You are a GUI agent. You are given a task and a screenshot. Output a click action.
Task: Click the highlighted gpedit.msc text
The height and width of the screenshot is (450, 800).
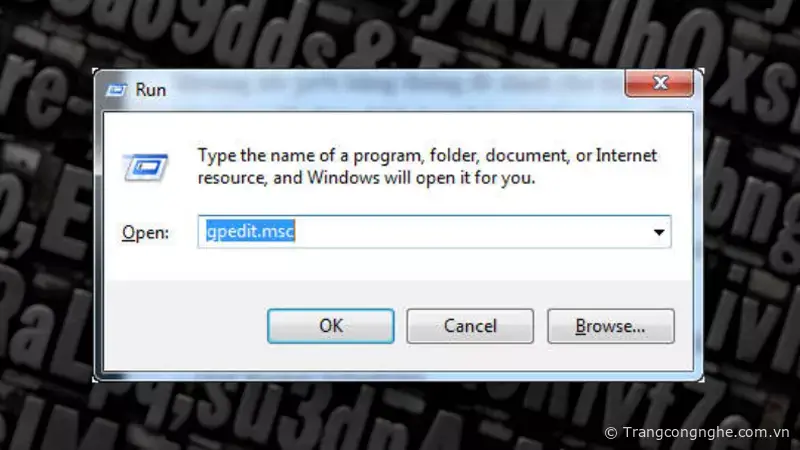click(251, 232)
